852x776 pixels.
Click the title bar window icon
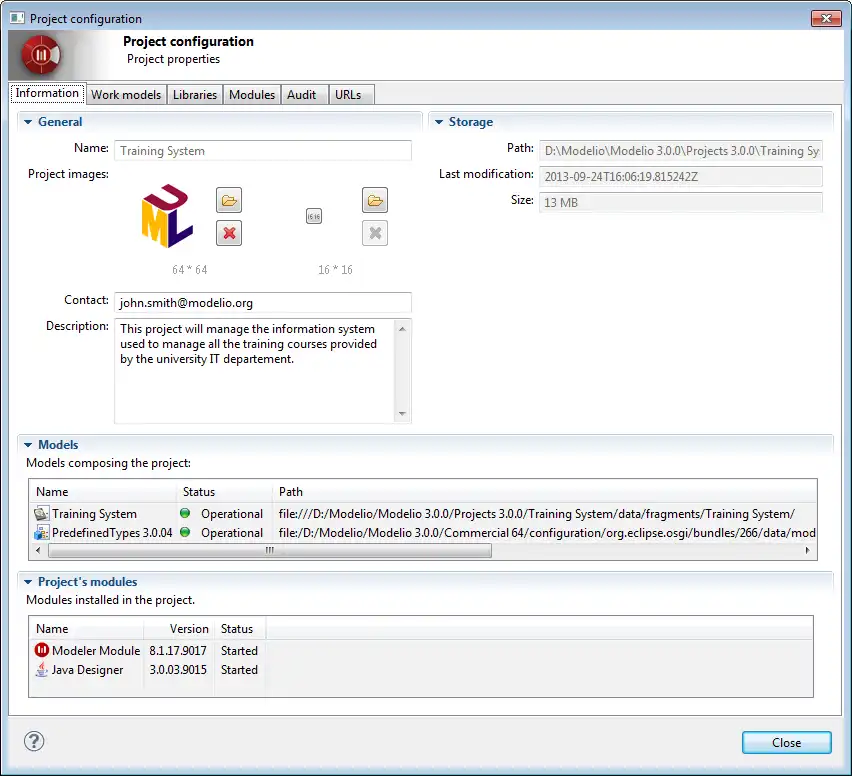(x=17, y=18)
